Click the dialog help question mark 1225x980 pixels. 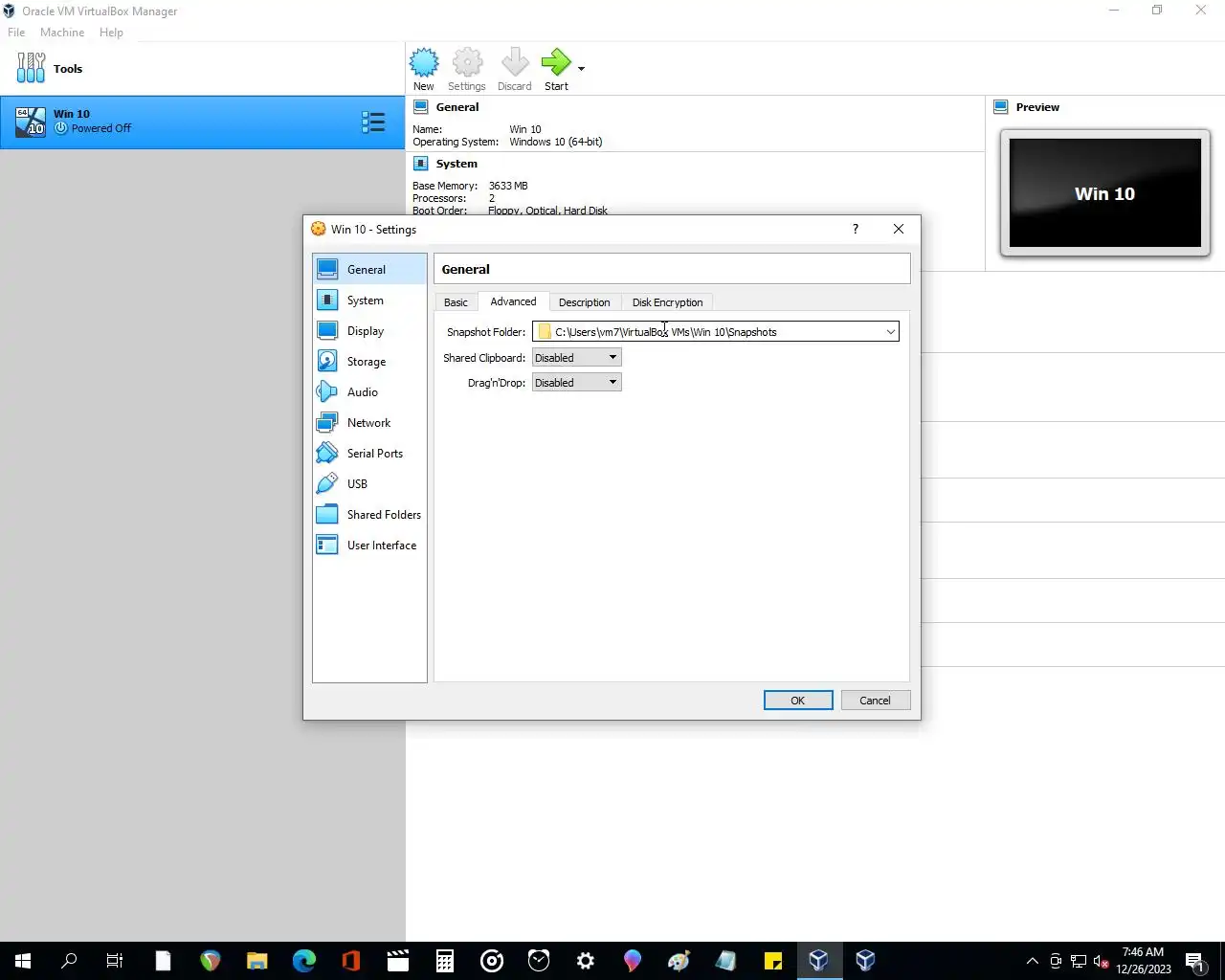(x=856, y=229)
